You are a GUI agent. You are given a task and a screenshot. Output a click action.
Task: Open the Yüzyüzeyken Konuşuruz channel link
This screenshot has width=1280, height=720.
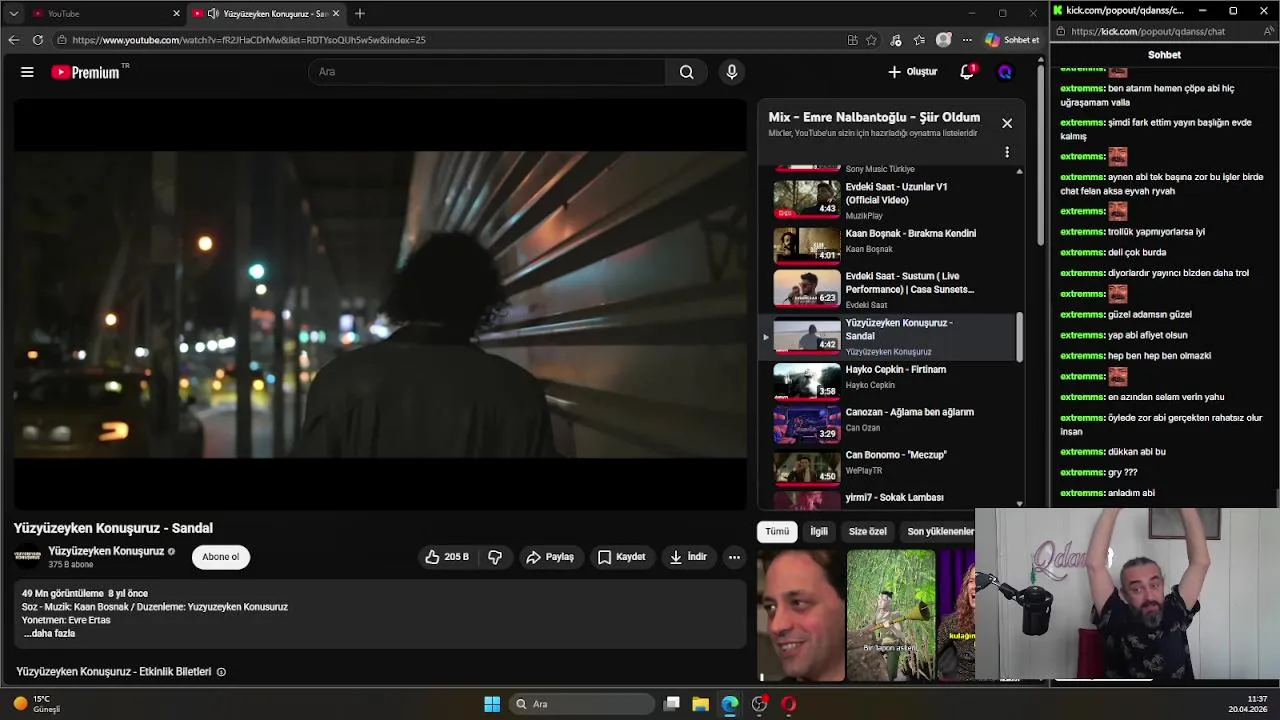click(106, 551)
